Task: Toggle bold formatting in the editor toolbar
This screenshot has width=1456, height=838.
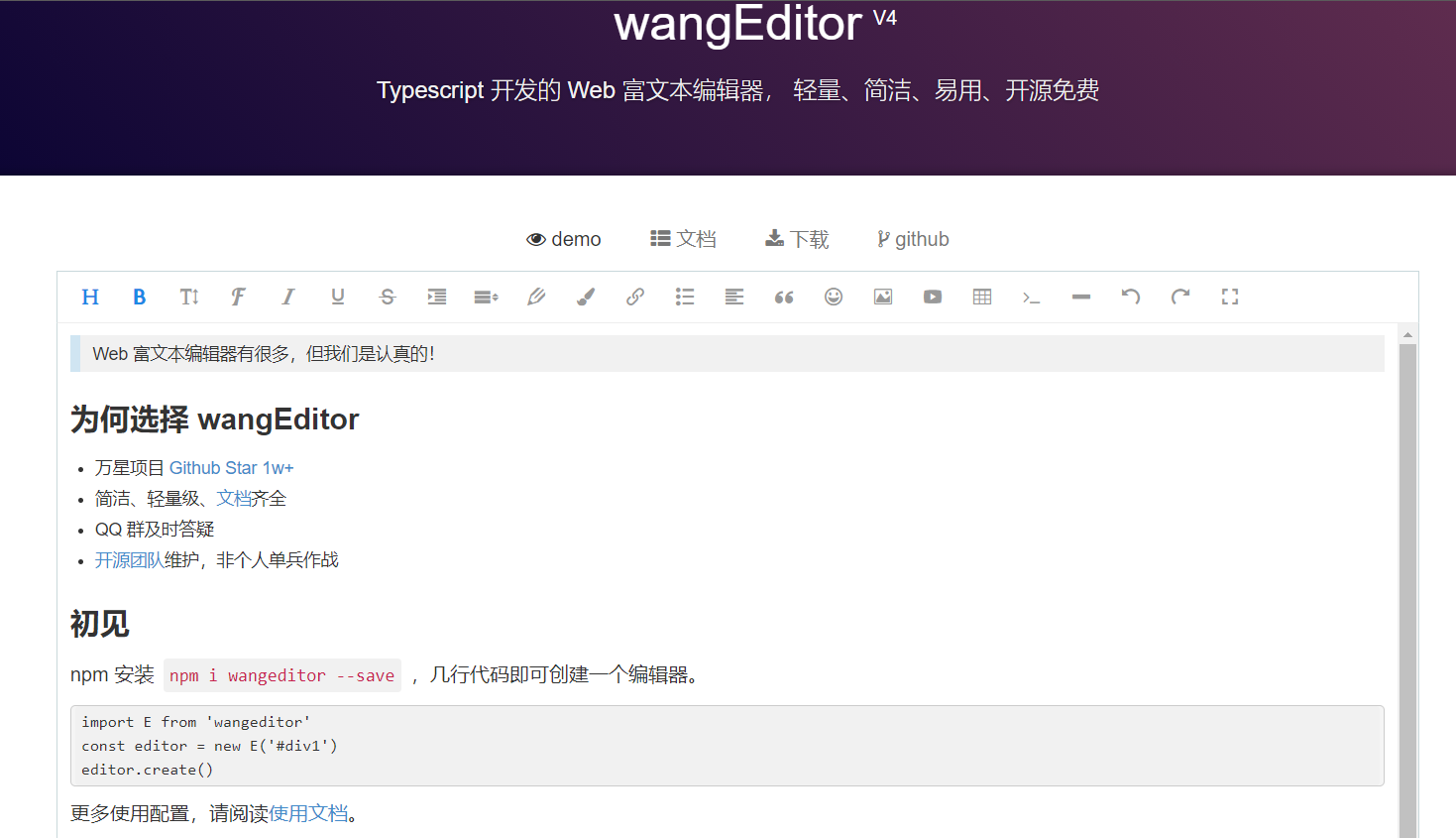Action: [x=140, y=297]
